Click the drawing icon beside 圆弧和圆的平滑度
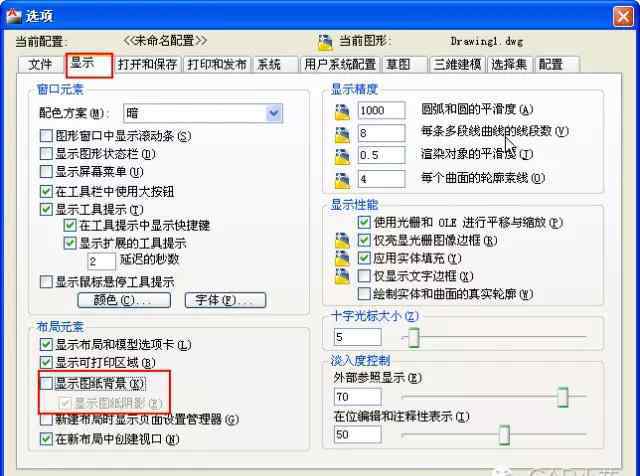This screenshot has height=476, width=640. (x=342, y=111)
